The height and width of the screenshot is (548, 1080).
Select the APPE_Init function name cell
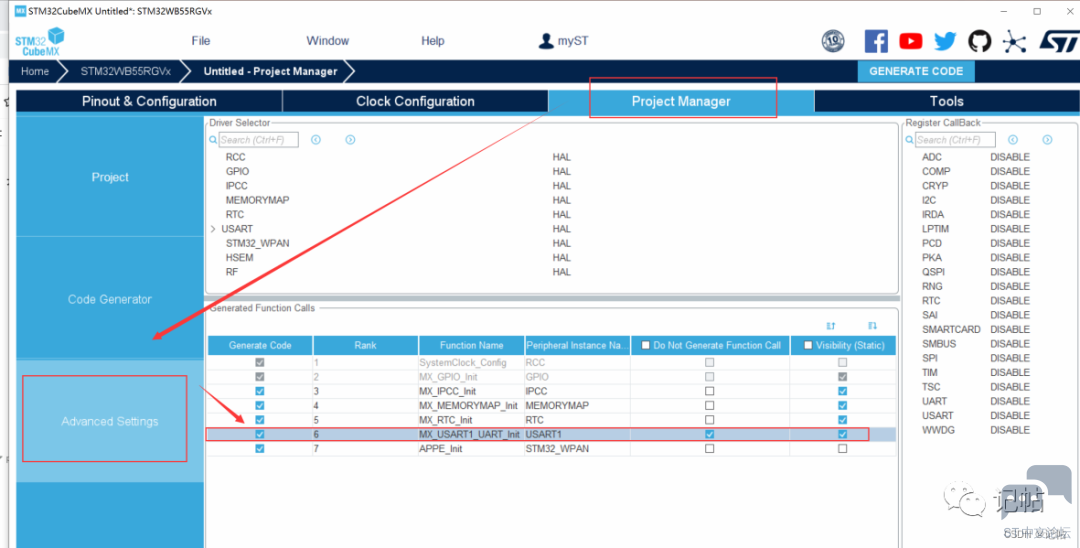click(x=470, y=449)
